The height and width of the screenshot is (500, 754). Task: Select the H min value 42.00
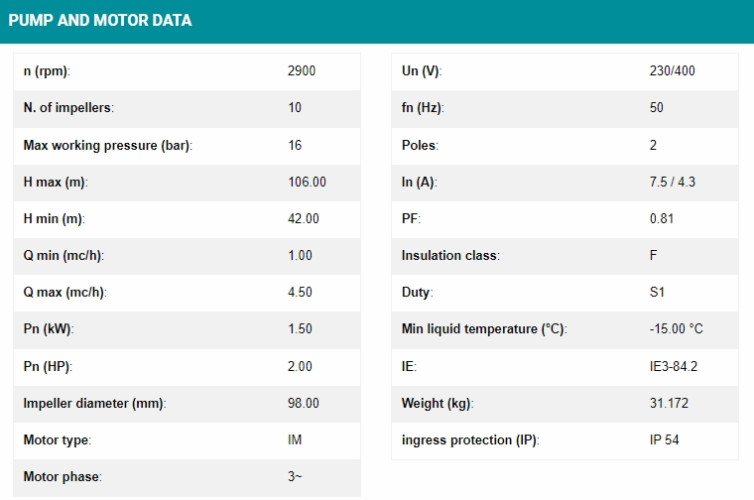point(304,219)
